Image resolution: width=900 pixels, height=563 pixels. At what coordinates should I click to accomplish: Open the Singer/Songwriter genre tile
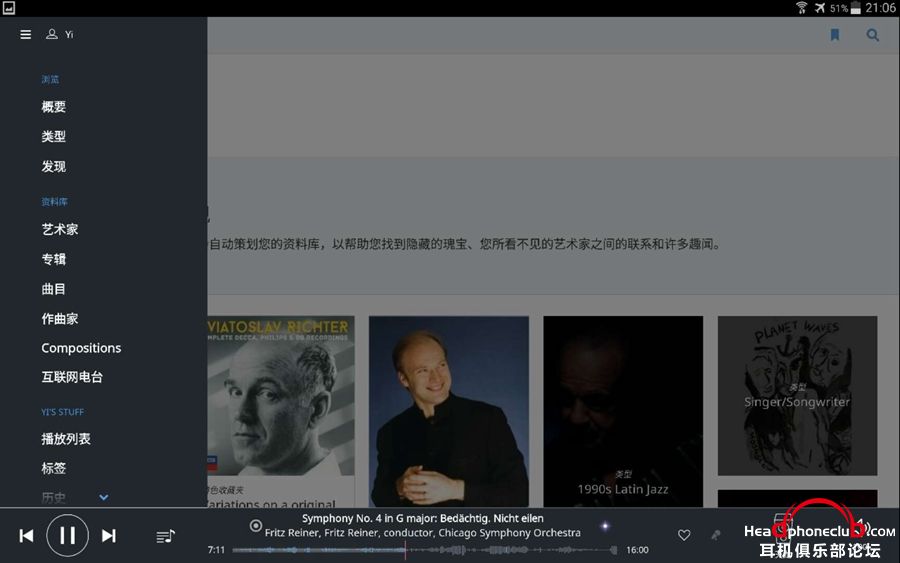[x=797, y=395]
